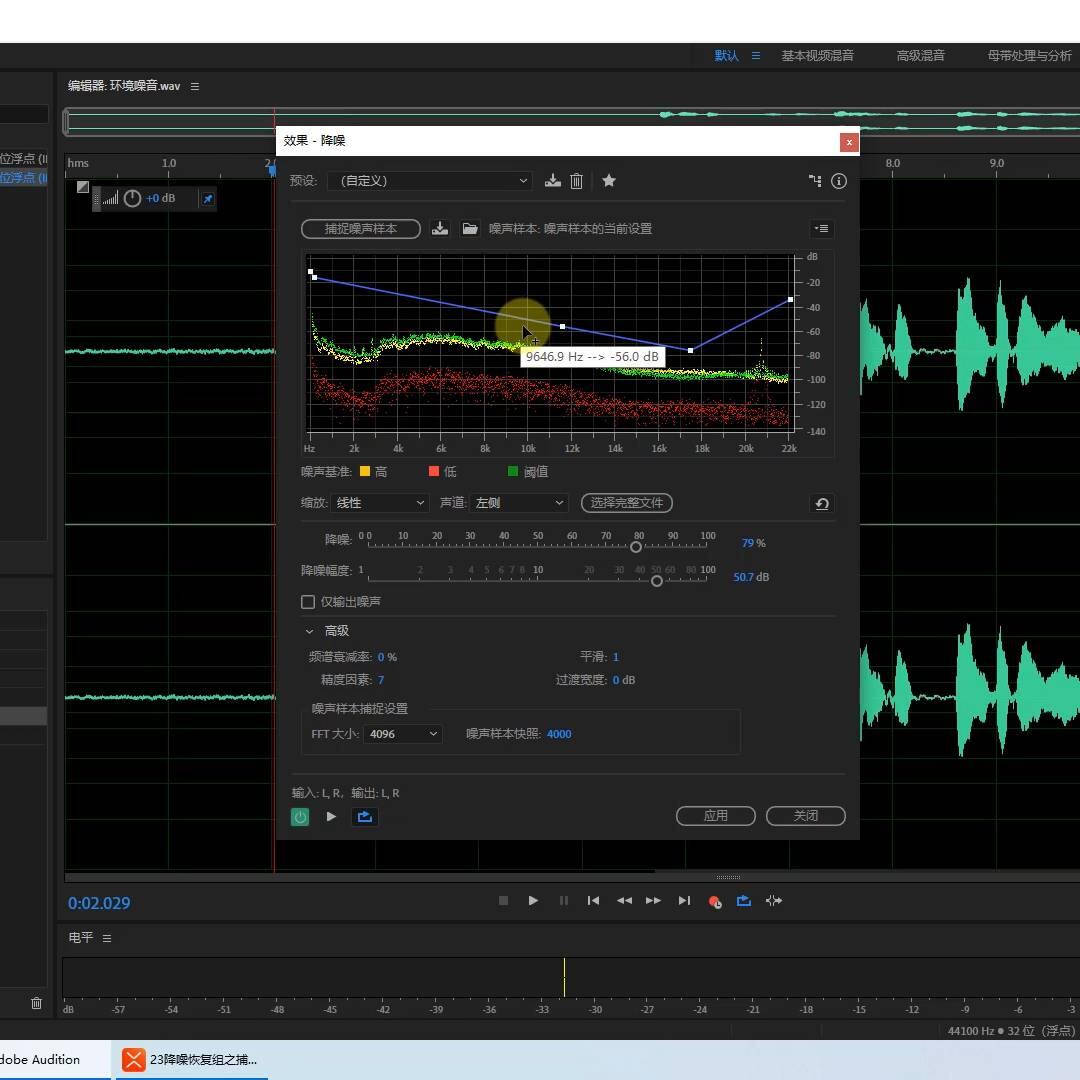Open the effect info icon in dialog
This screenshot has width=1080, height=1080.
[x=838, y=180]
